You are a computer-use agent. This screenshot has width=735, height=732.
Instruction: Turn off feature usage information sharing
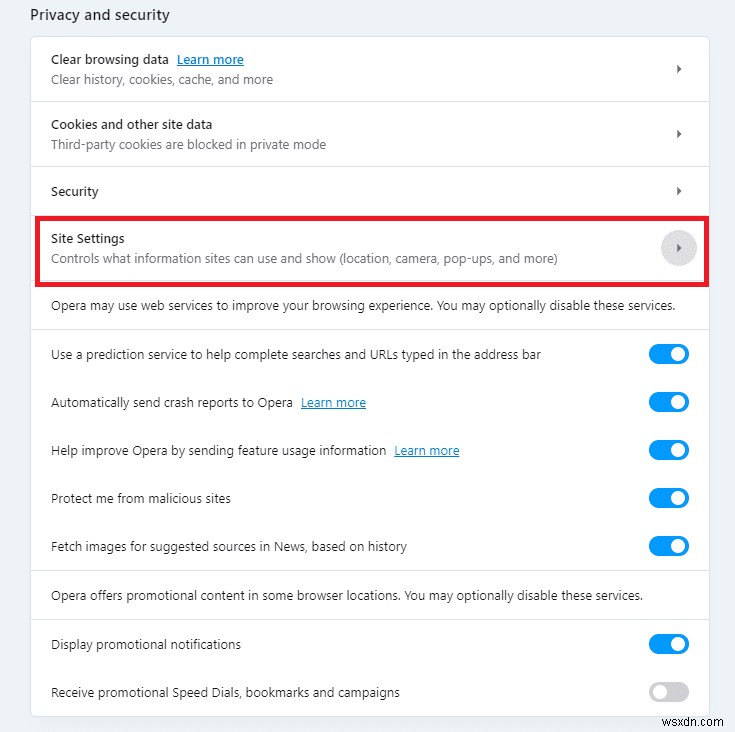(669, 450)
